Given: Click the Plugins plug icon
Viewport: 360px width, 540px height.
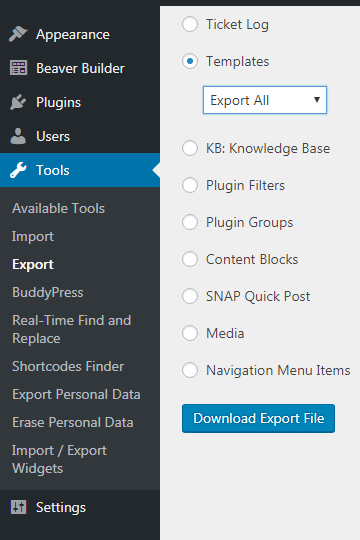Looking at the screenshot, I should point(18,102).
